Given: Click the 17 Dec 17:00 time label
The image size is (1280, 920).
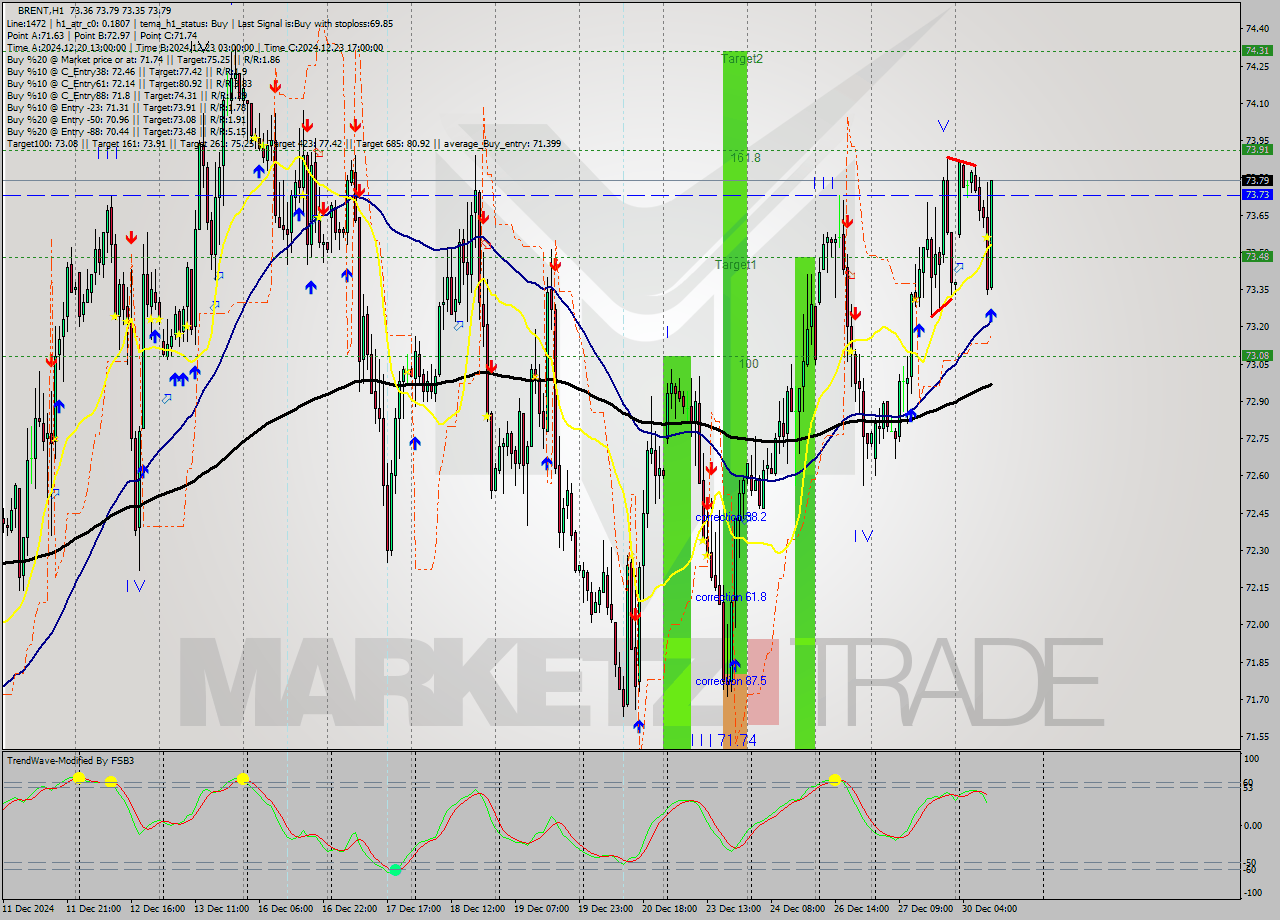Looking at the screenshot, I should pyautogui.click(x=413, y=909).
